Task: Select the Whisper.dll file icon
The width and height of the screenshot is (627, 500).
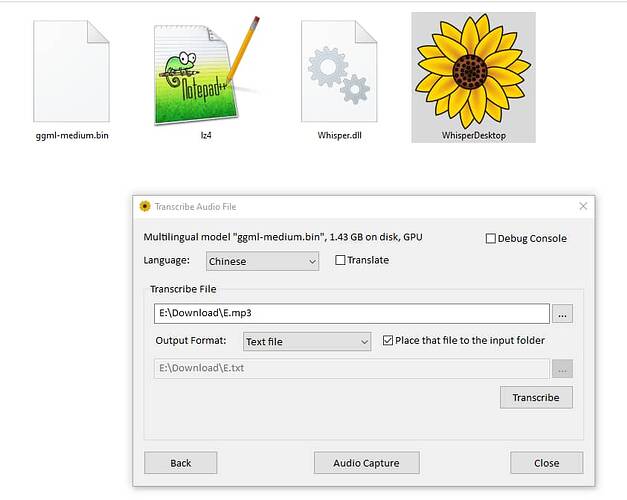Action: click(x=339, y=71)
